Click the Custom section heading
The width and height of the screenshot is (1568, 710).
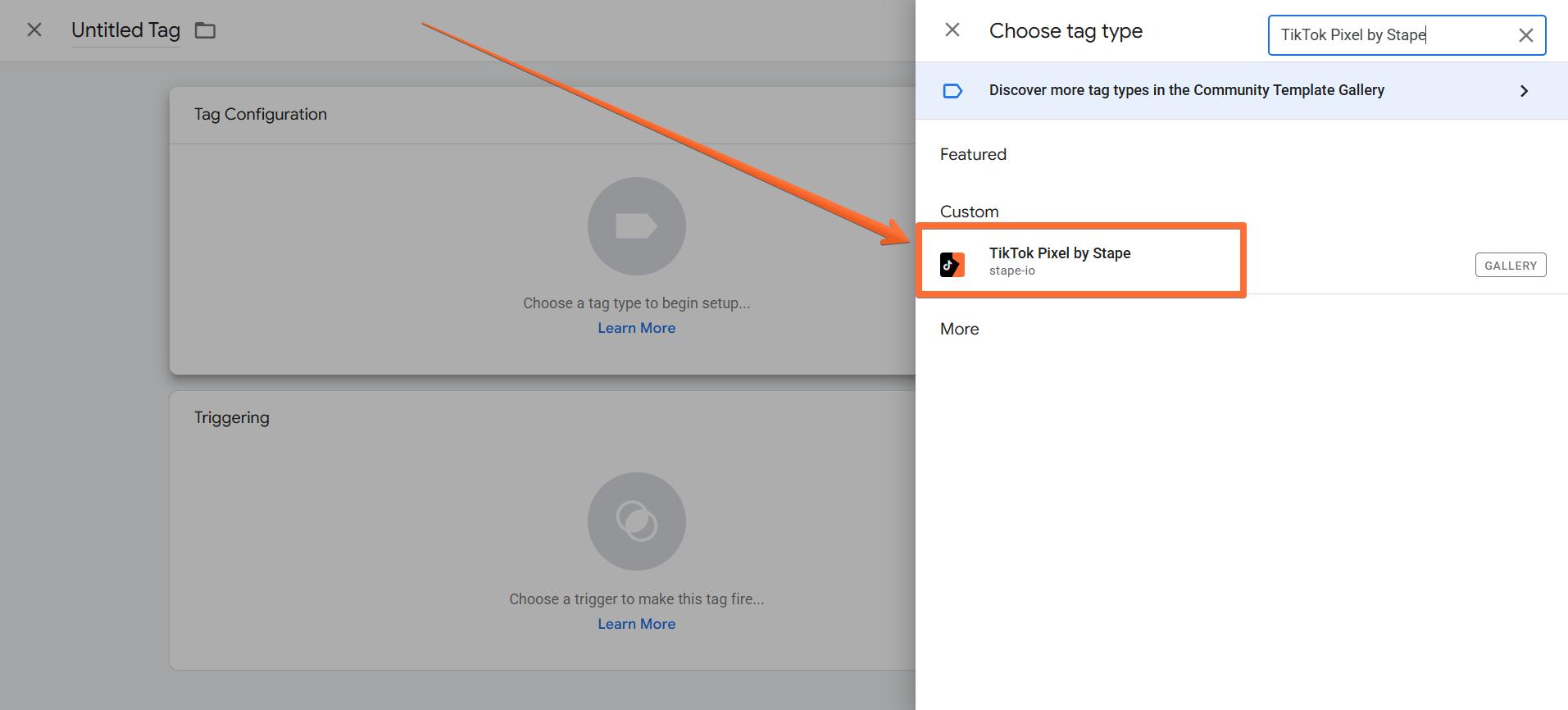click(969, 212)
